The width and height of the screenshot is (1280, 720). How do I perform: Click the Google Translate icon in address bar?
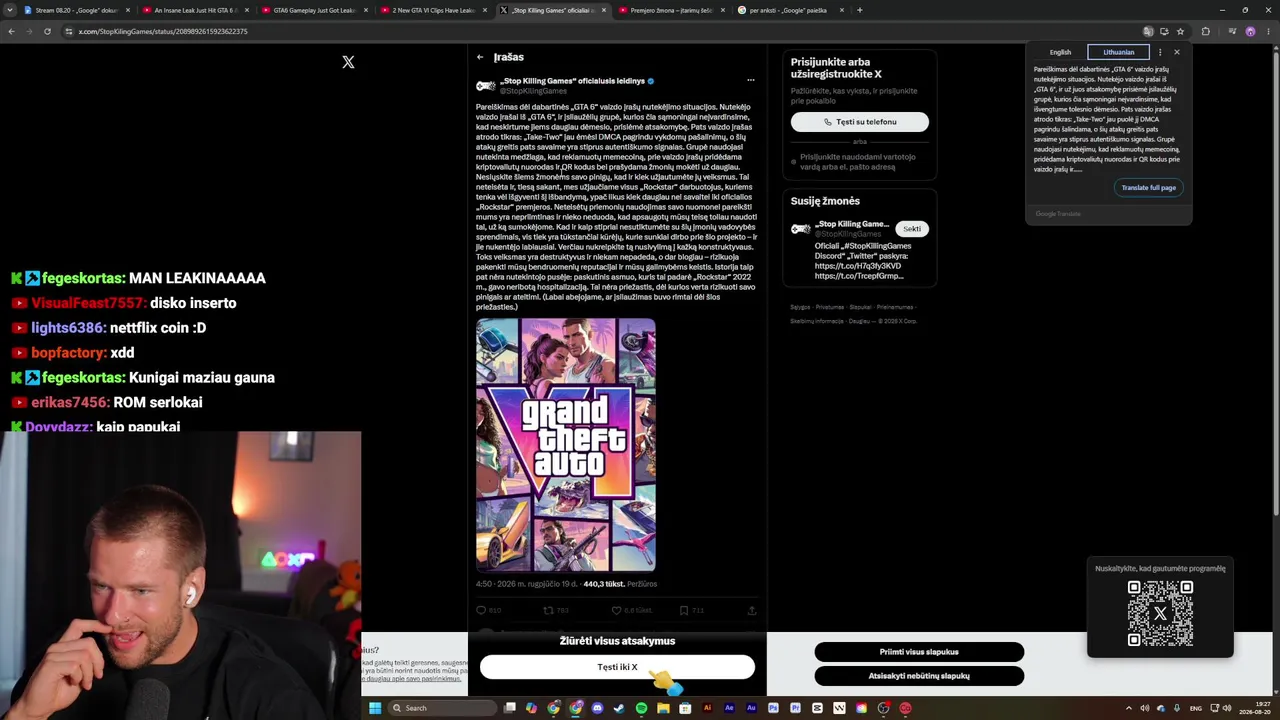pyautogui.click(x=1148, y=31)
